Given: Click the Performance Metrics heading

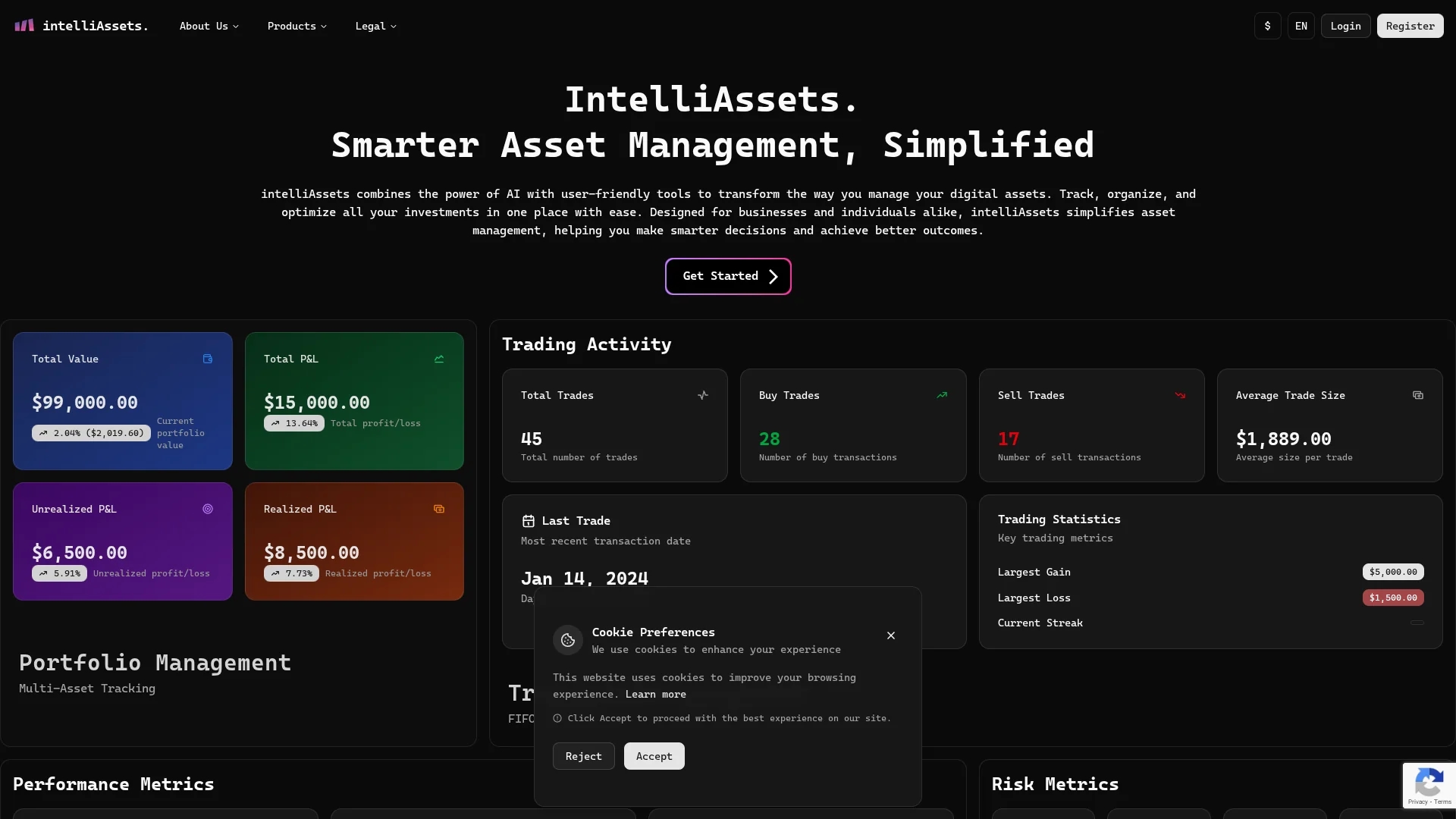Looking at the screenshot, I should pos(114,784).
